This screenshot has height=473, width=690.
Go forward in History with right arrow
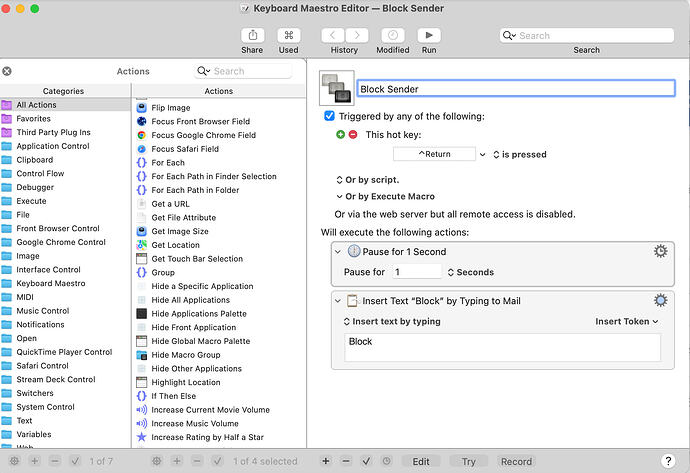(x=357, y=35)
